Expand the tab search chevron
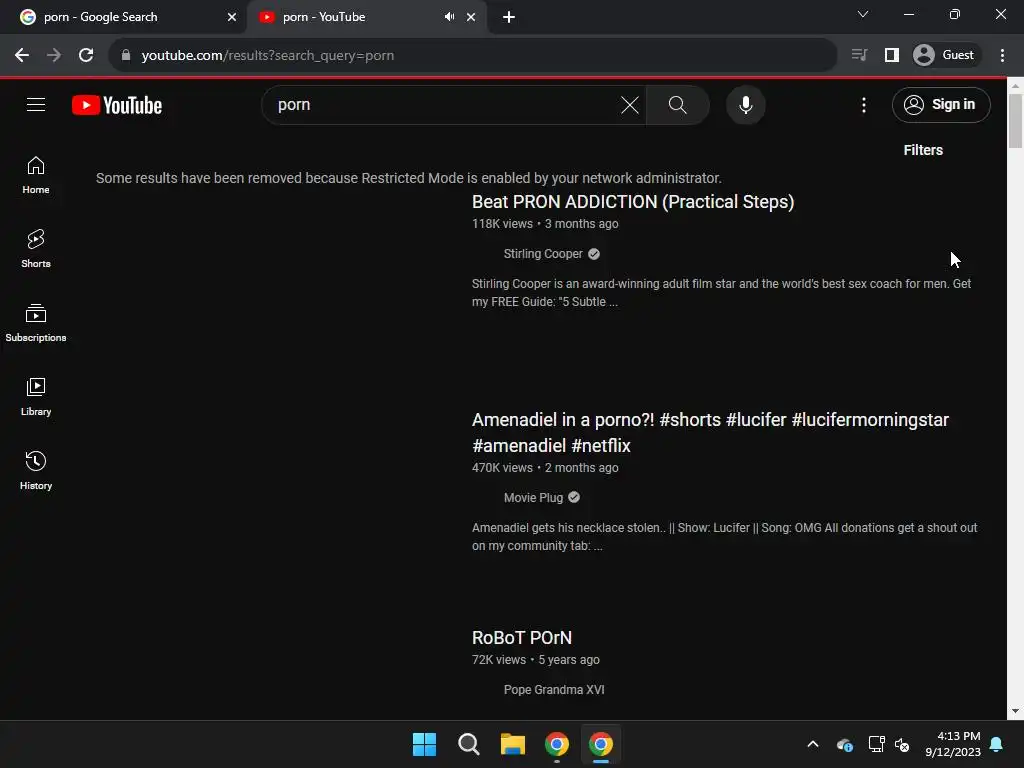Viewport: 1024px width, 768px height. (x=863, y=14)
